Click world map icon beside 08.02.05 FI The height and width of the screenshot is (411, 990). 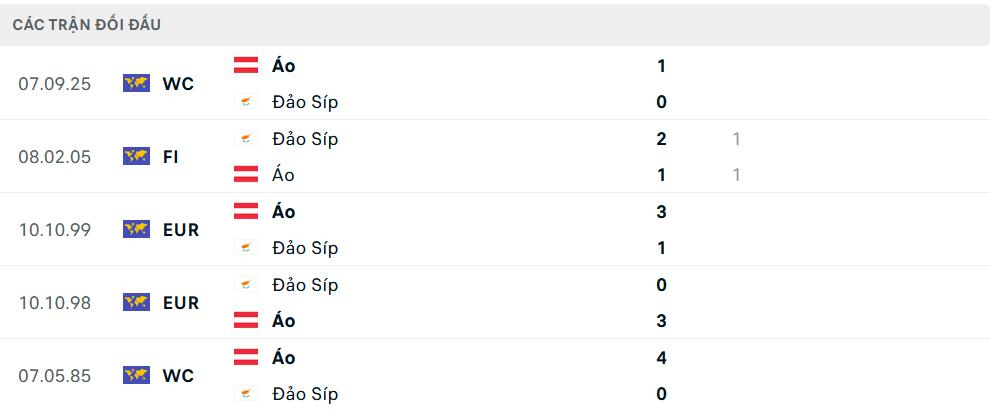[x=136, y=156]
